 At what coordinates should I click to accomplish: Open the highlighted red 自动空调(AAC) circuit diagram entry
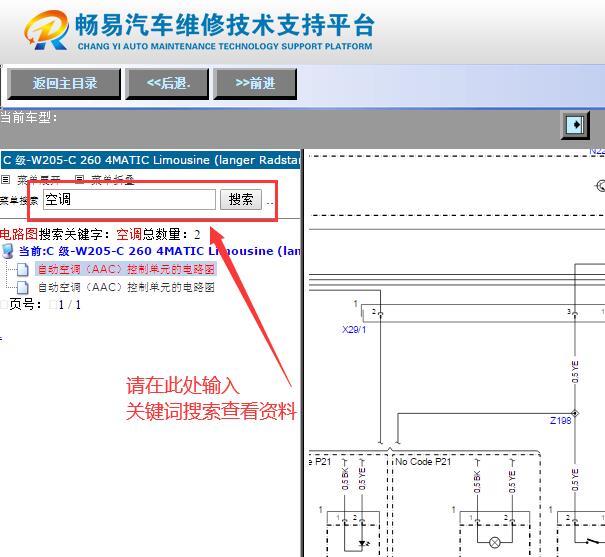pyautogui.click(x=126, y=269)
